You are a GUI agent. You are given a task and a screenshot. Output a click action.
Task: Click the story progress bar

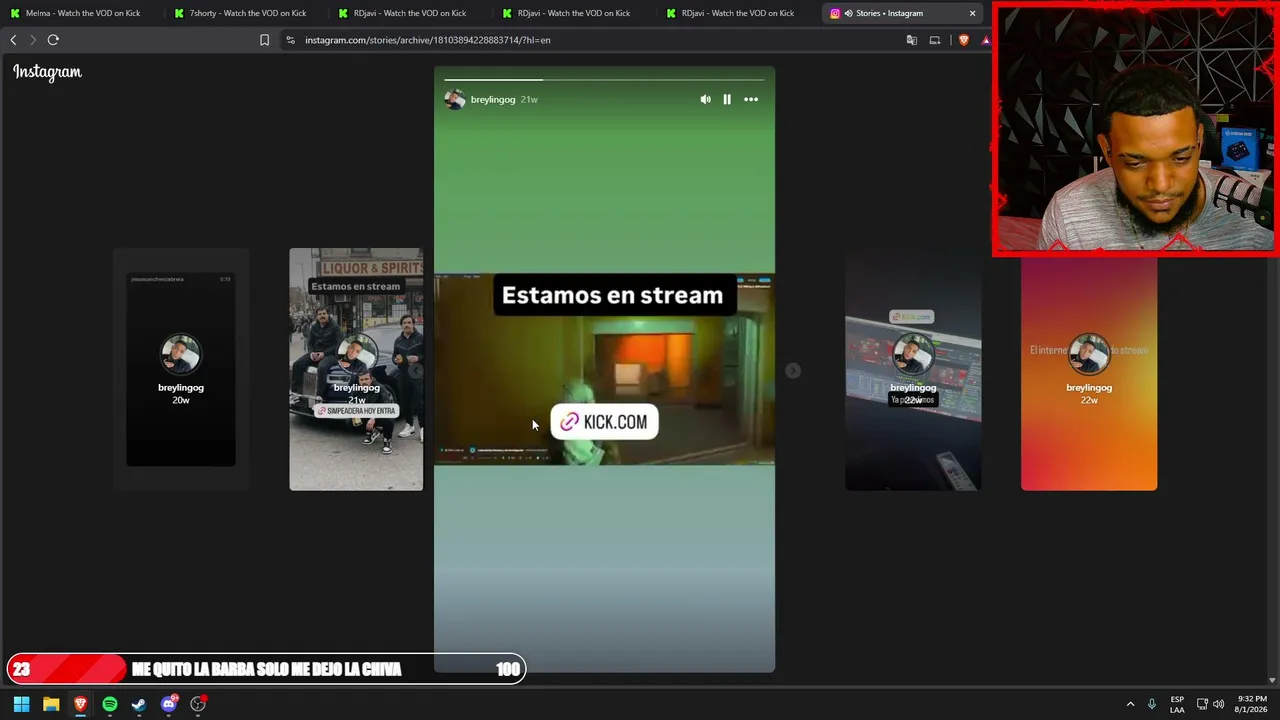[x=604, y=79]
